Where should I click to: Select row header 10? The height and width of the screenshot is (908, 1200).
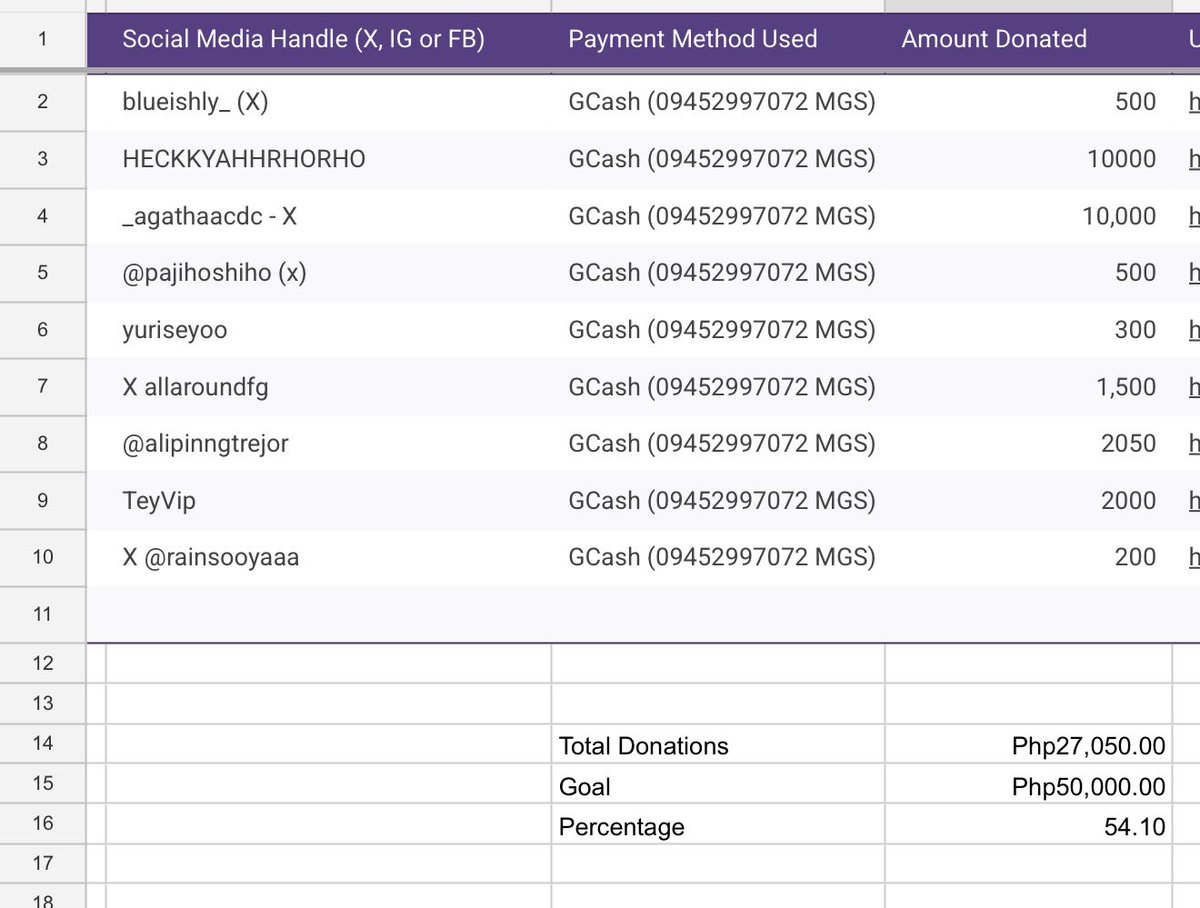point(43,557)
